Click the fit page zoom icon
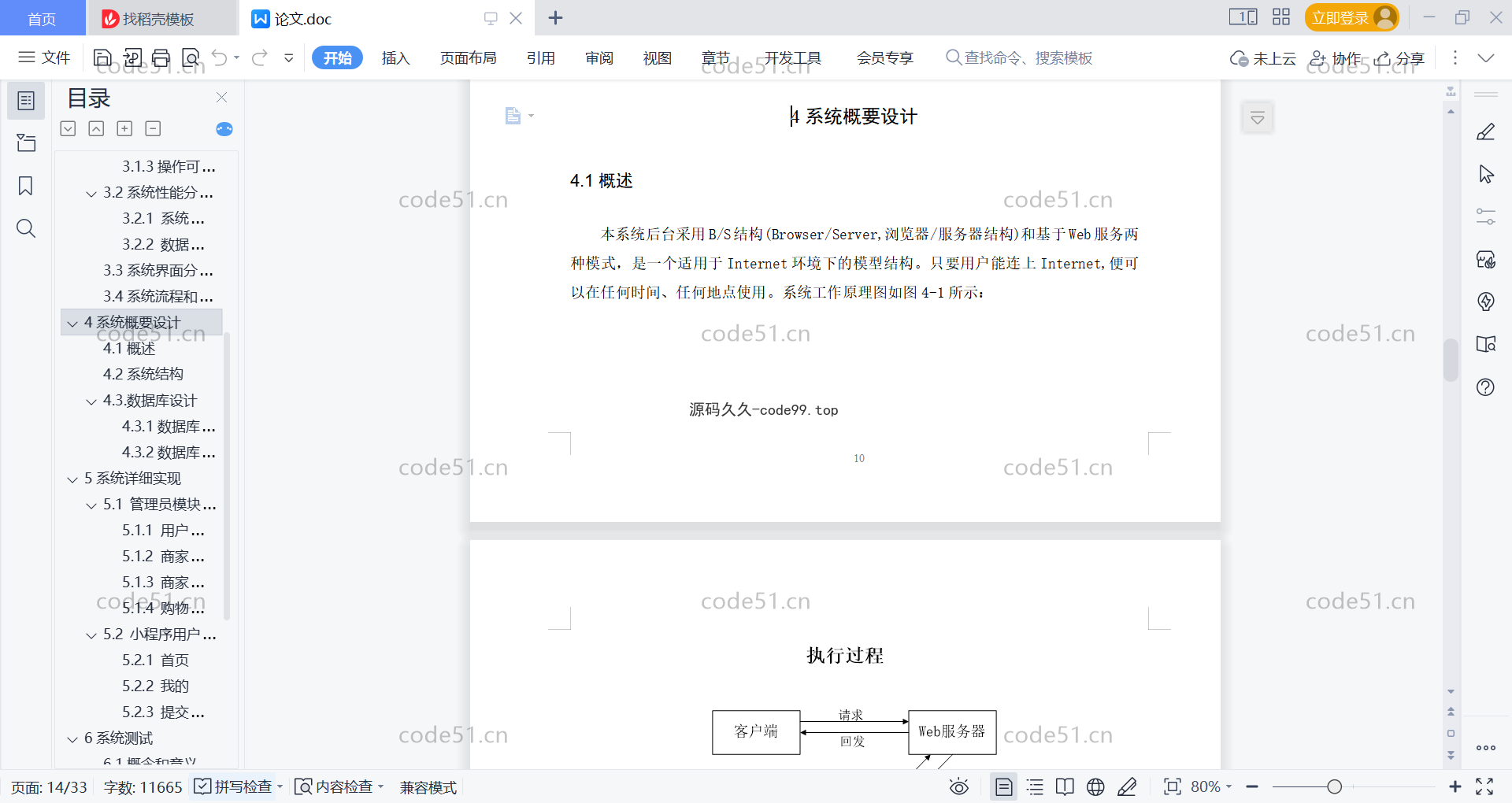 [1173, 786]
